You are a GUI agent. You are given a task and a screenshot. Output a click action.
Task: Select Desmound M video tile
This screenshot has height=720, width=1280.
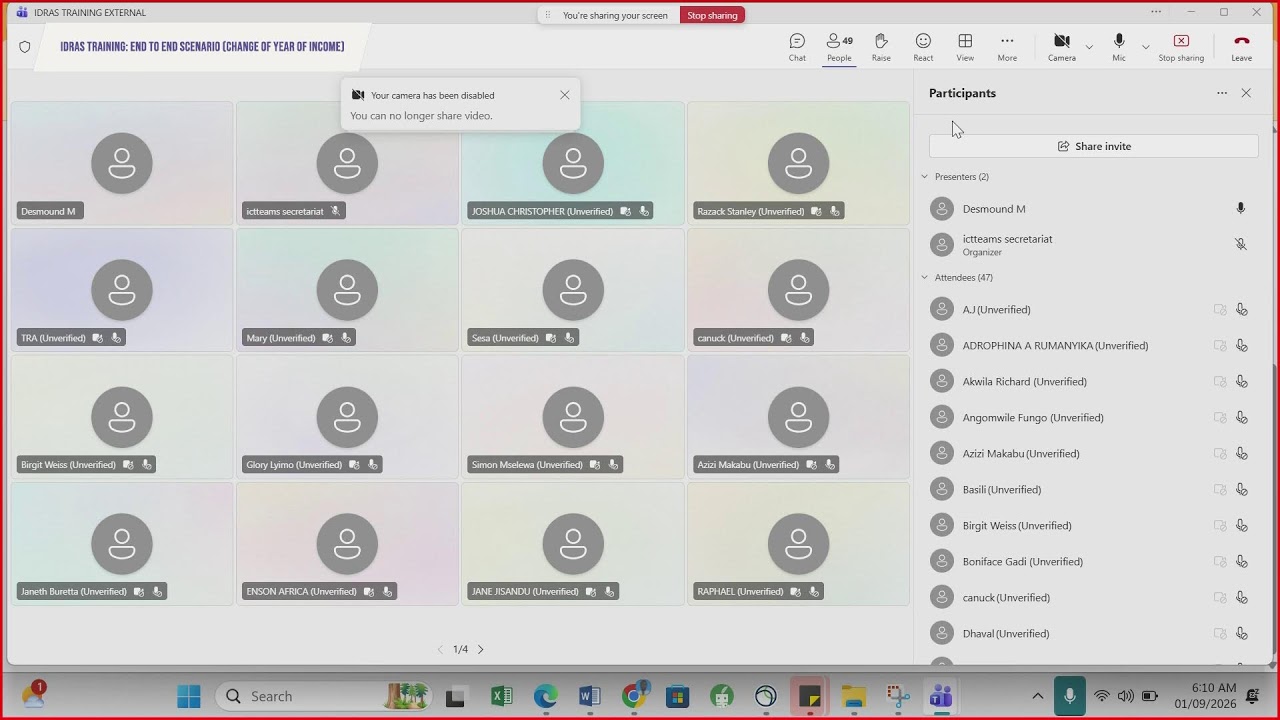click(122, 163)
